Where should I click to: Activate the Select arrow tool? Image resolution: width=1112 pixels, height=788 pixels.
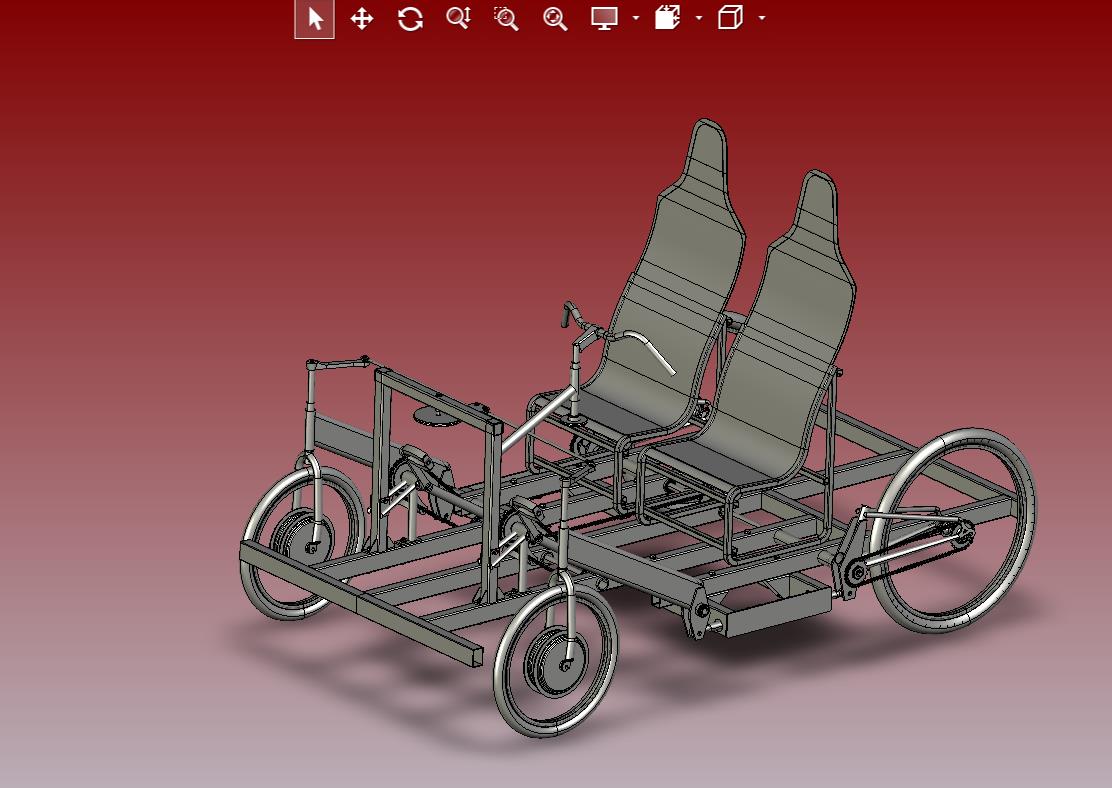tap(315, 18)
